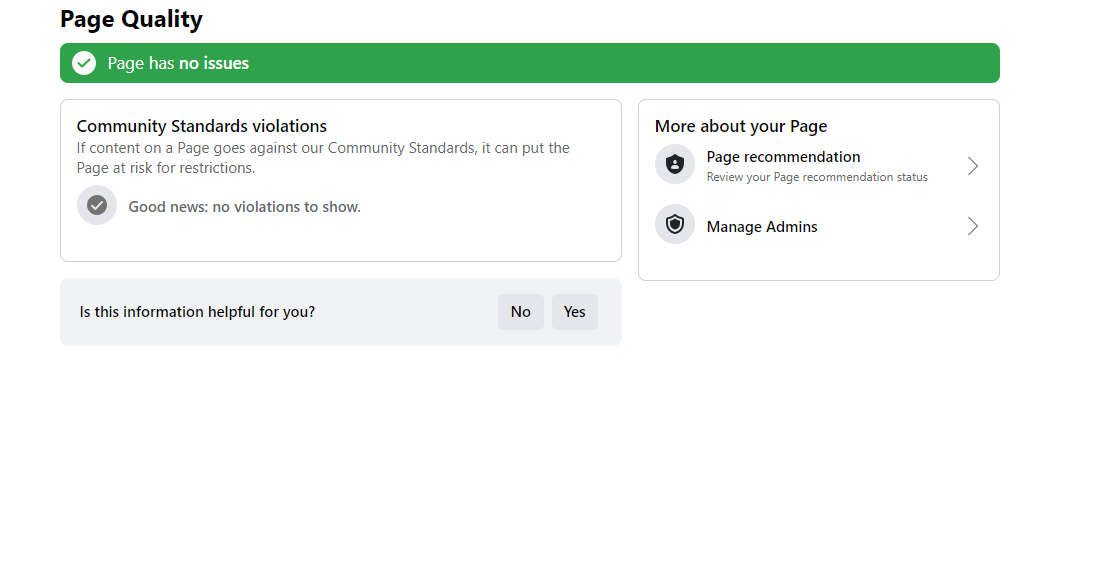1120x569 pixels.
Task: Click the Page has no issues banner
Action: pos(530,63)
